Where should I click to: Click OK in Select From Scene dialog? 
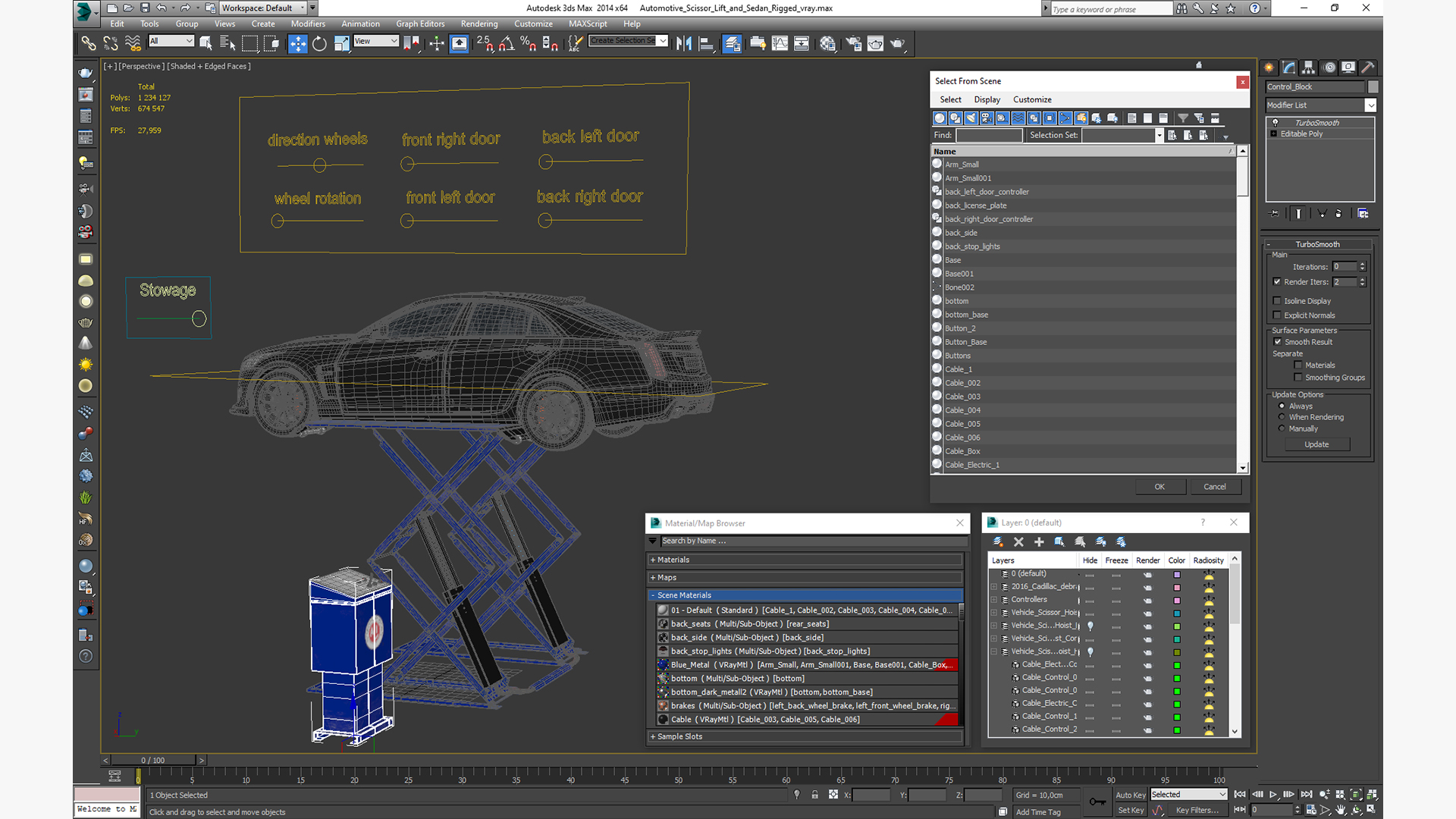click(x=1159, y=487)
